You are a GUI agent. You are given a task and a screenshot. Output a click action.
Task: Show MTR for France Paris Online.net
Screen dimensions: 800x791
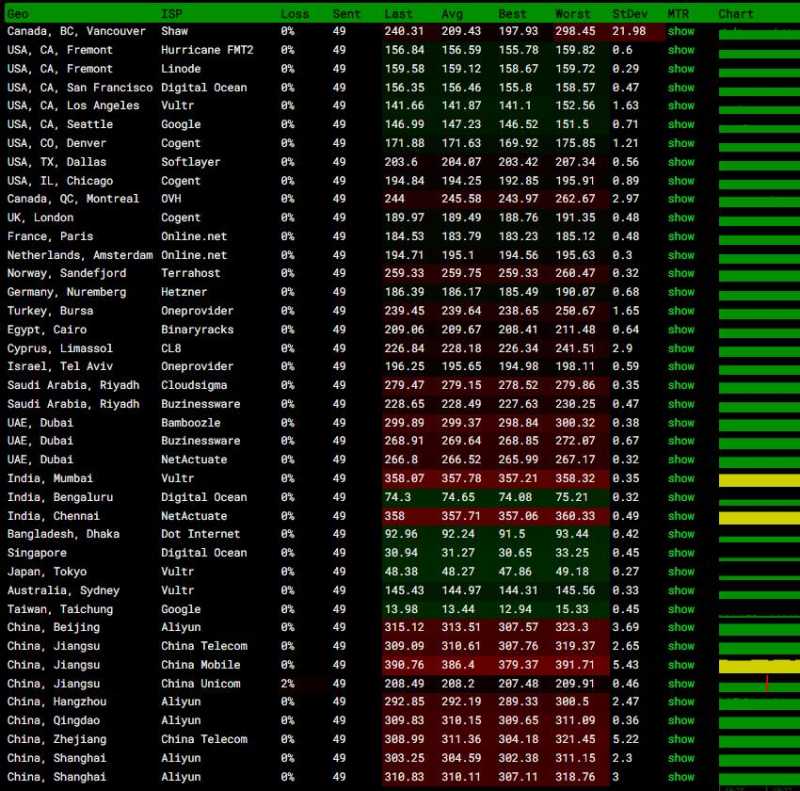(681, 236)
